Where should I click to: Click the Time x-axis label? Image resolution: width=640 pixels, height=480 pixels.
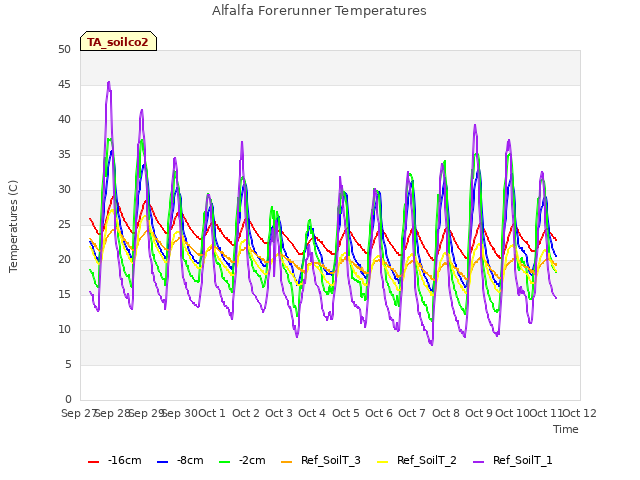(x=566, y=429)
